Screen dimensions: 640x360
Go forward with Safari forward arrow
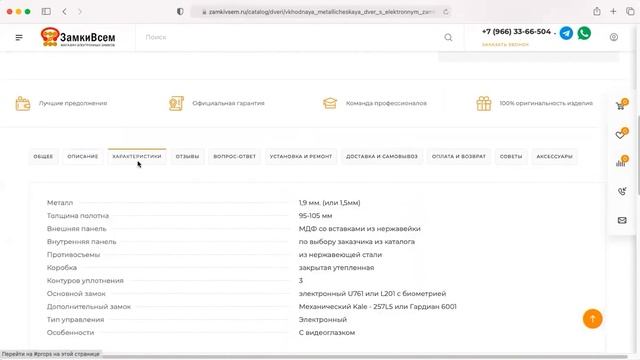click(80, 11)
